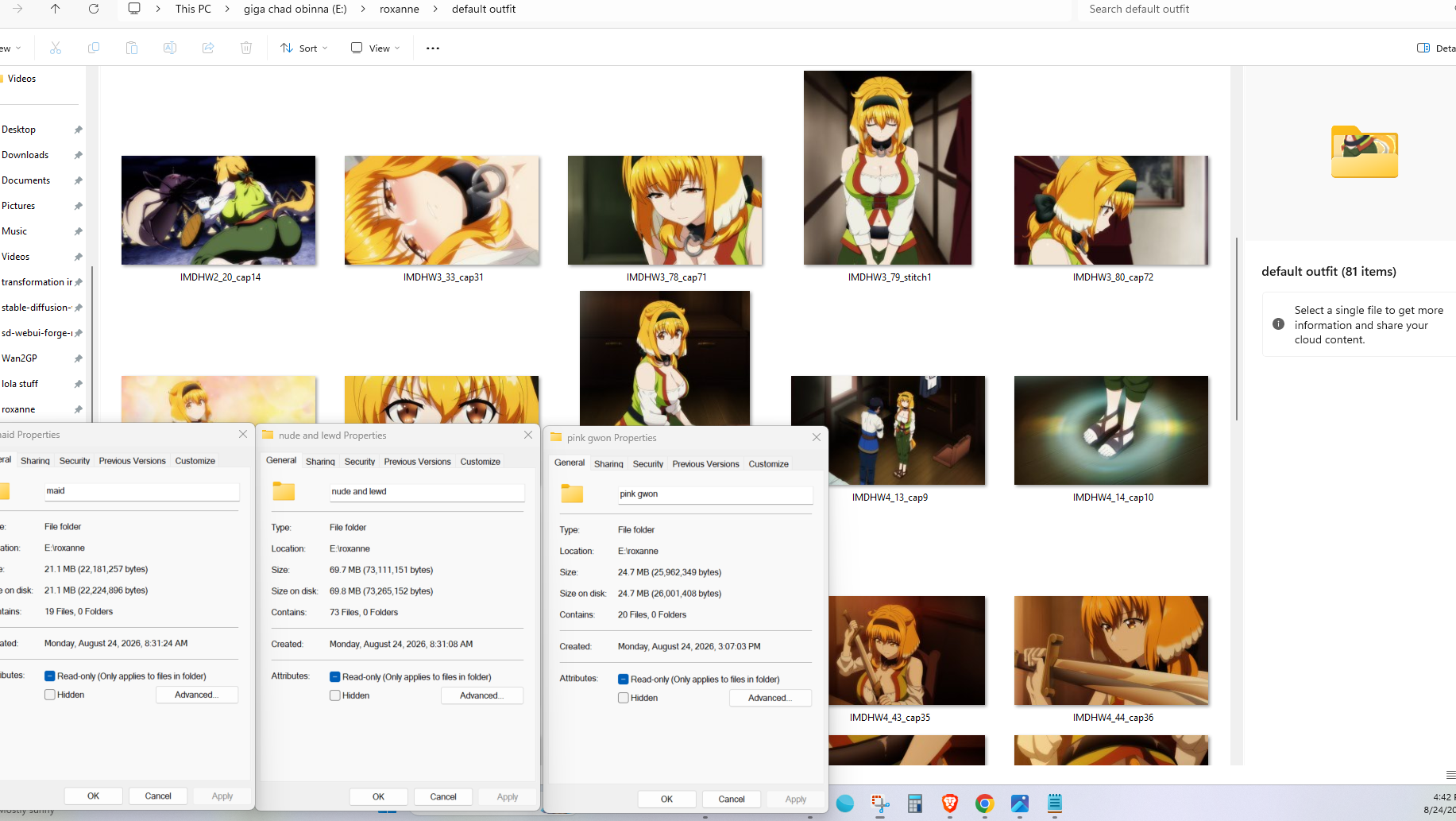Go up one folder level
Image resolution: width=1456 pixels, height=821 pixels.
coord(55,9)
